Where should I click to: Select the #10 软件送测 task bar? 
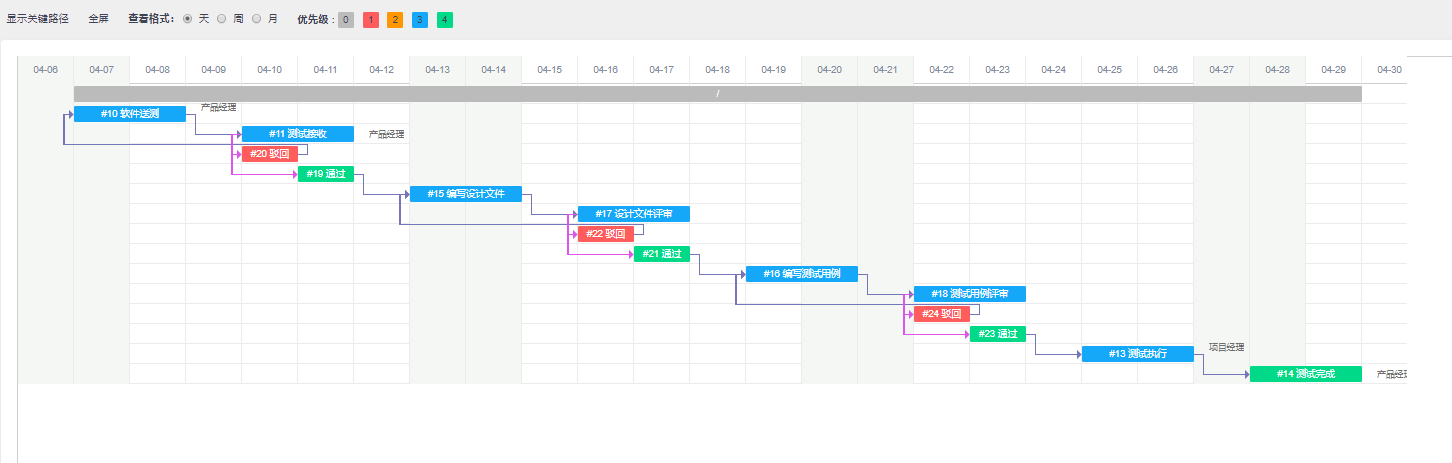[x=130, y=114]
